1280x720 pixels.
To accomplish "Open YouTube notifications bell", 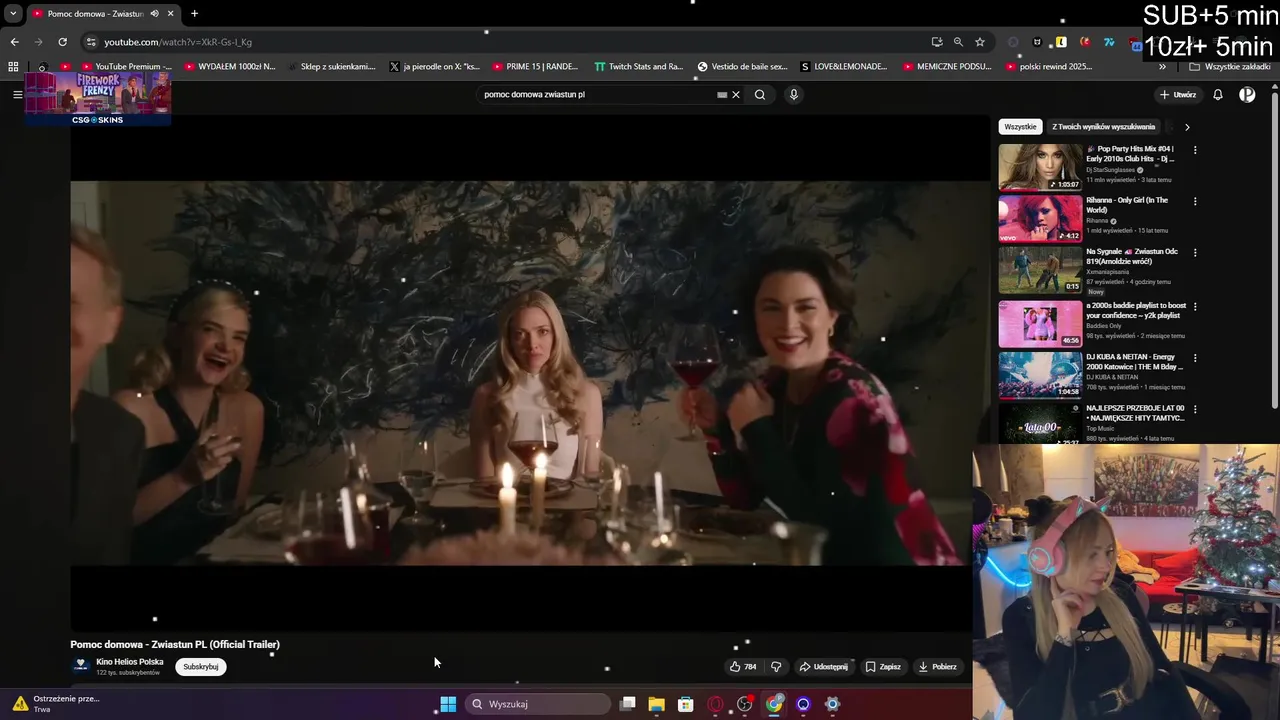I will point(1218,95).
